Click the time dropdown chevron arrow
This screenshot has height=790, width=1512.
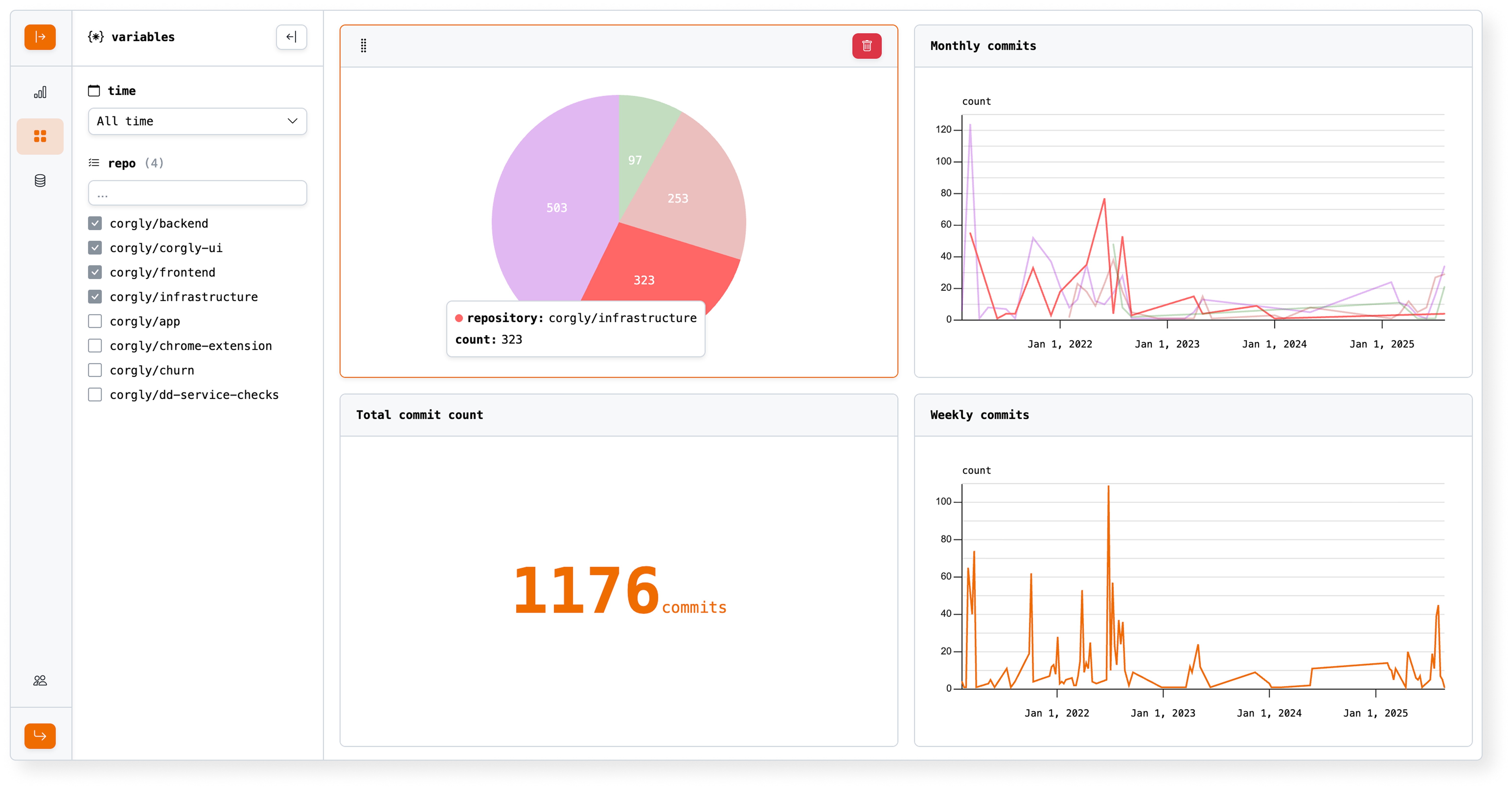[292, 121]
